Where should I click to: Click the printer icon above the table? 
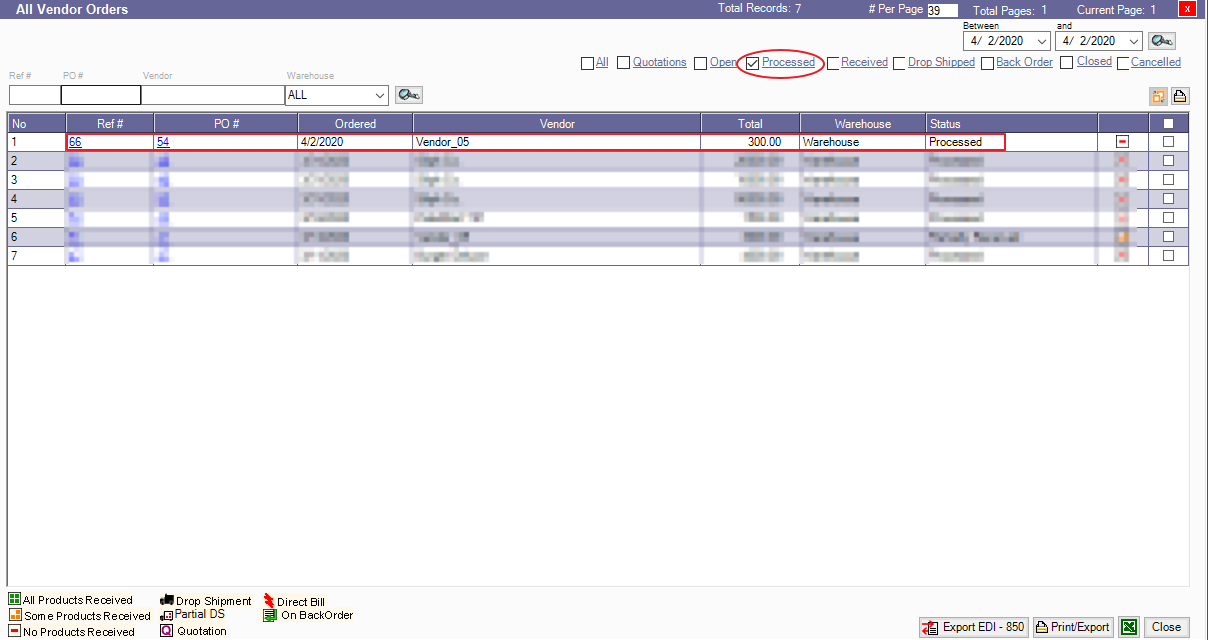pos(1180,96)
